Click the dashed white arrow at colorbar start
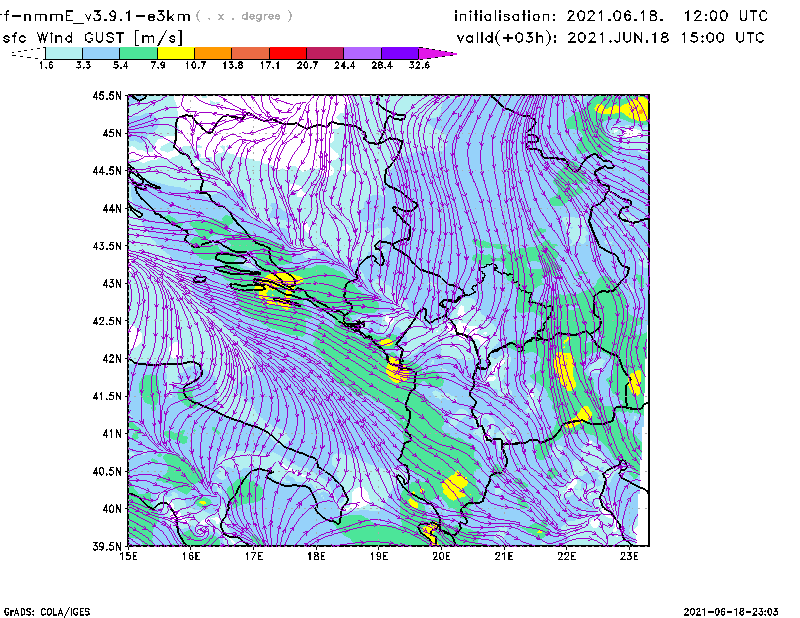 click(28, 53)
